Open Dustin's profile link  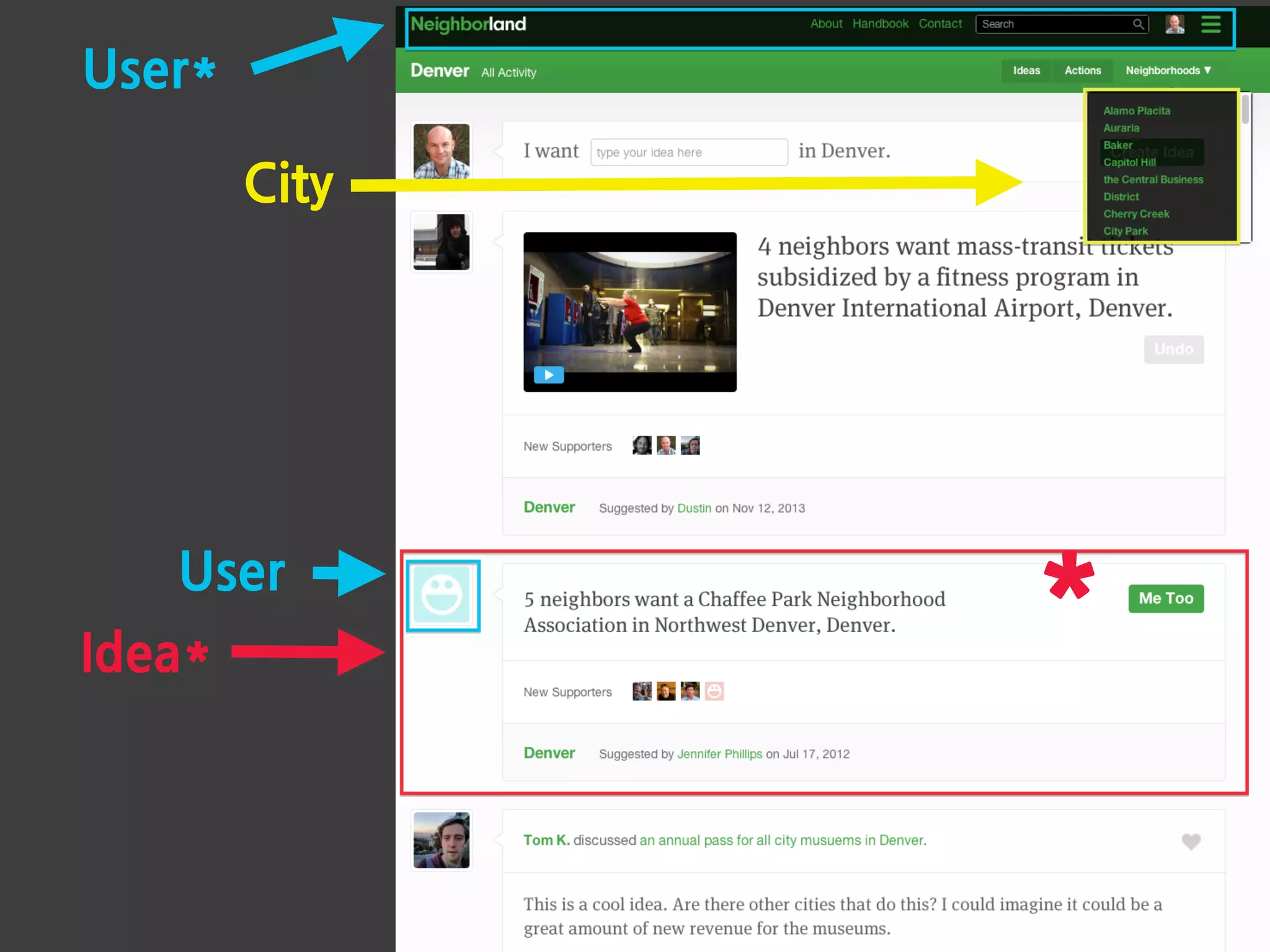[x=694, y=508]
